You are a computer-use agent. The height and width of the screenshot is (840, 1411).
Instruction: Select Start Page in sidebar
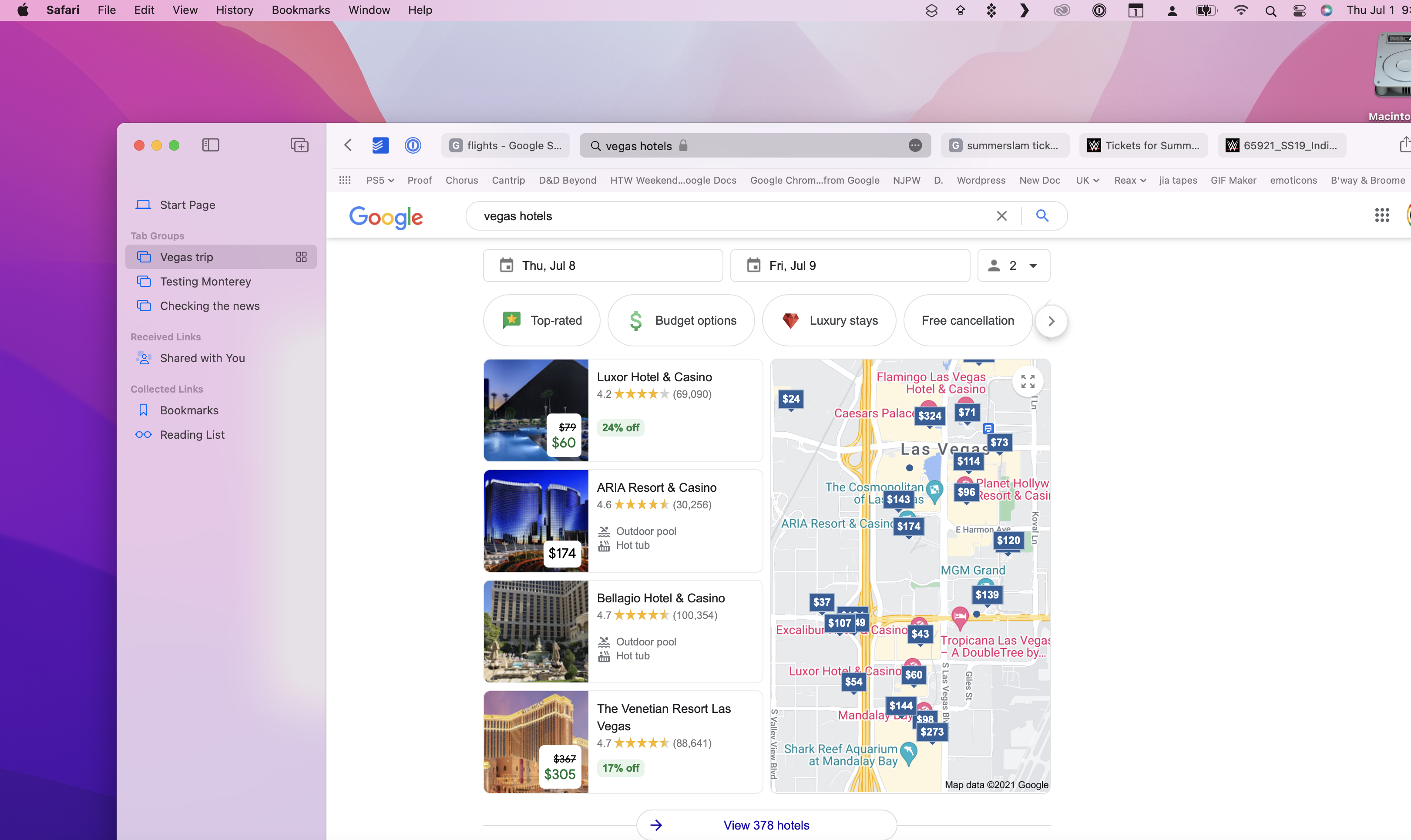pos(221,205)
